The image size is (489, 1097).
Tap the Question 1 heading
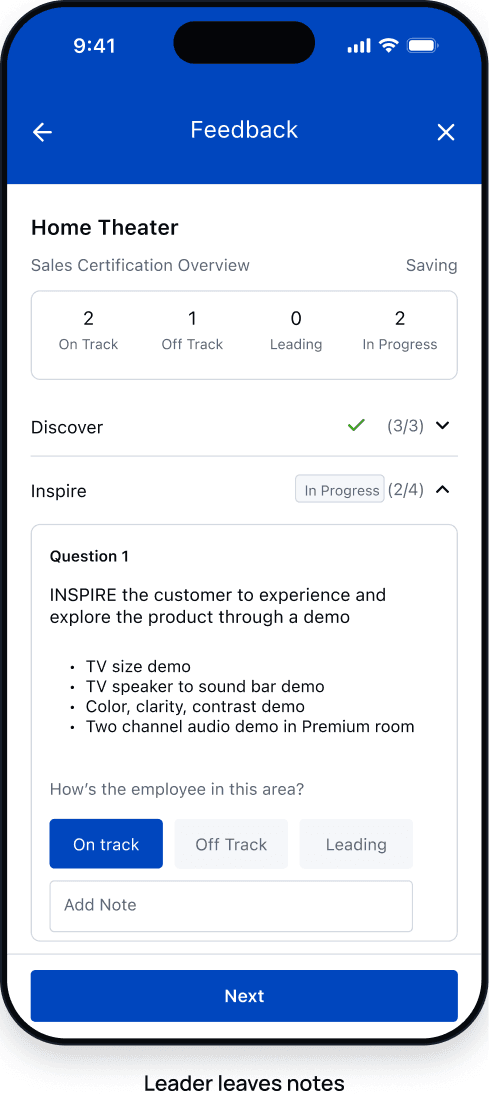(89, 557)
